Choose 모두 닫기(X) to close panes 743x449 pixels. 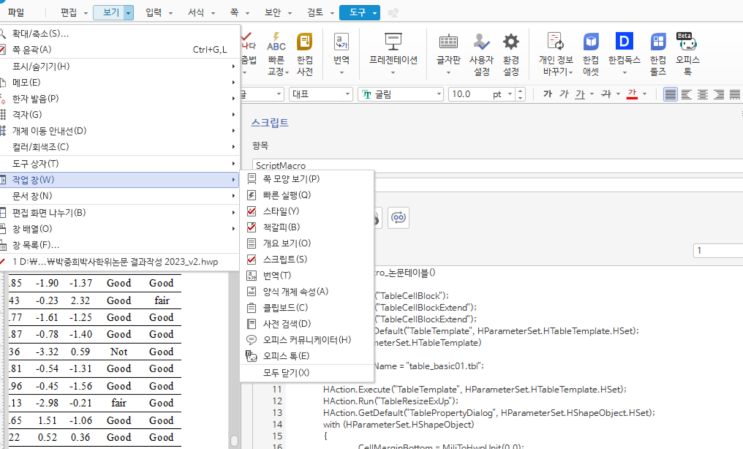pos(307,373)
